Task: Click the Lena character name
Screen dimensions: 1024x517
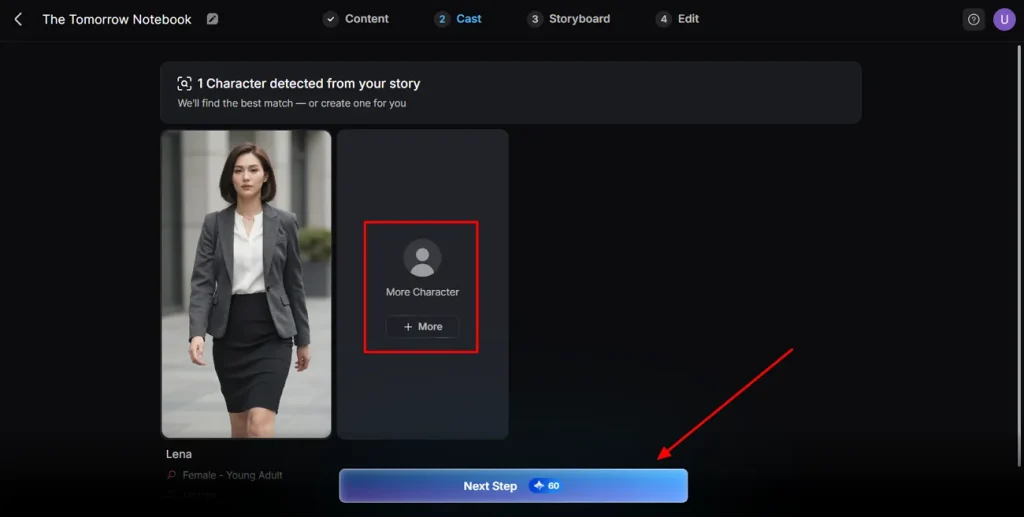Action: click(x=179, y=454)
